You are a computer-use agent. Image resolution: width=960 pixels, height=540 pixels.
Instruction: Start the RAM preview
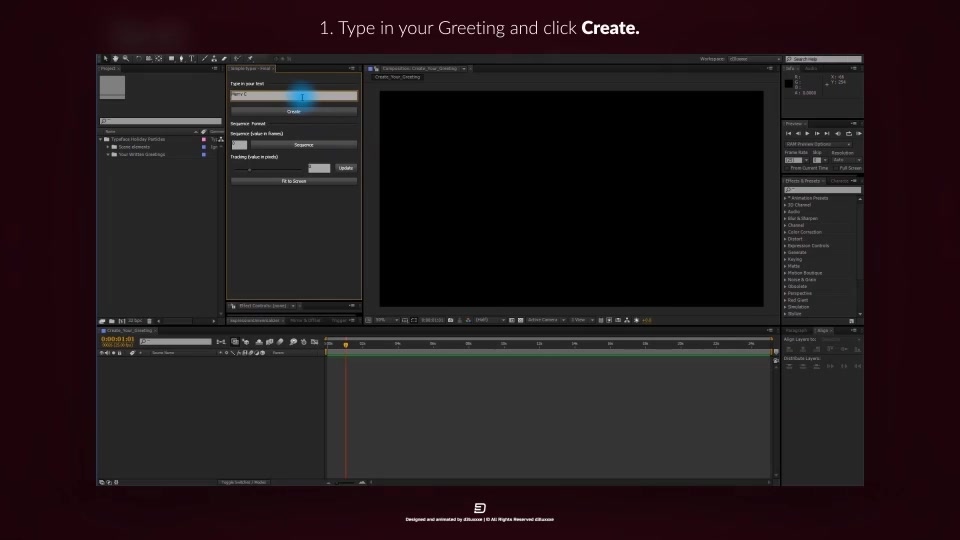click(859, 133)
